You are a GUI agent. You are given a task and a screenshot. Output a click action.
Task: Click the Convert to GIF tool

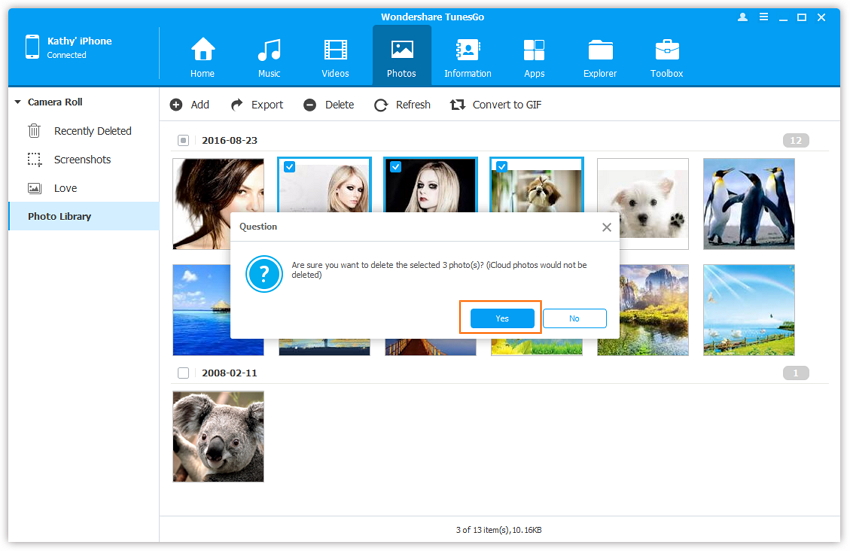click(x=496, y=105)
